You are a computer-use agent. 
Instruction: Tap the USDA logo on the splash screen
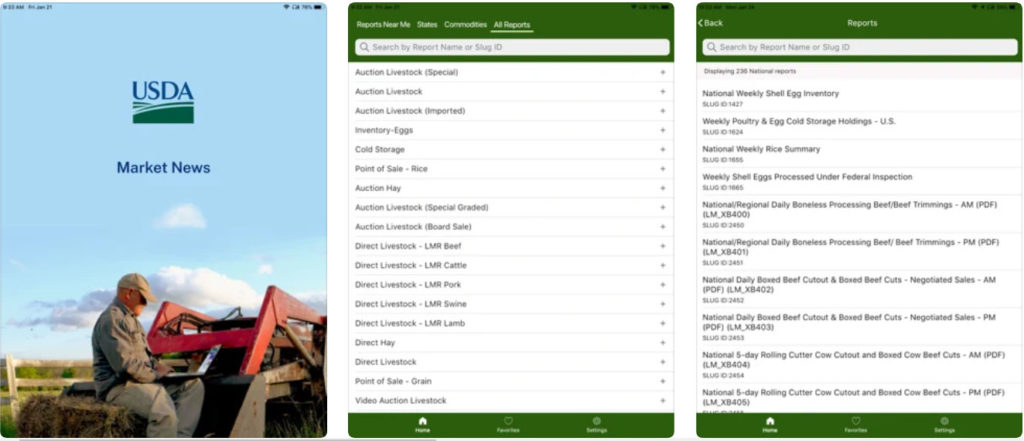(163, 102)
